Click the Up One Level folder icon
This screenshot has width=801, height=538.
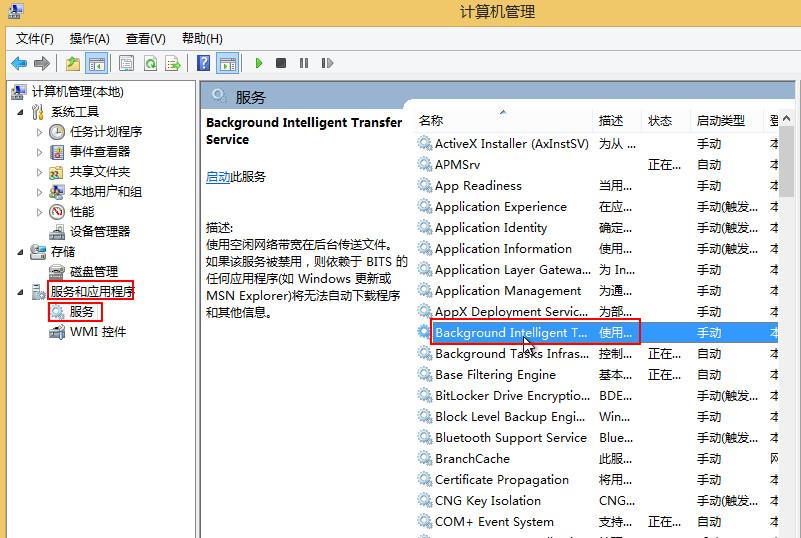click(73, 63)
